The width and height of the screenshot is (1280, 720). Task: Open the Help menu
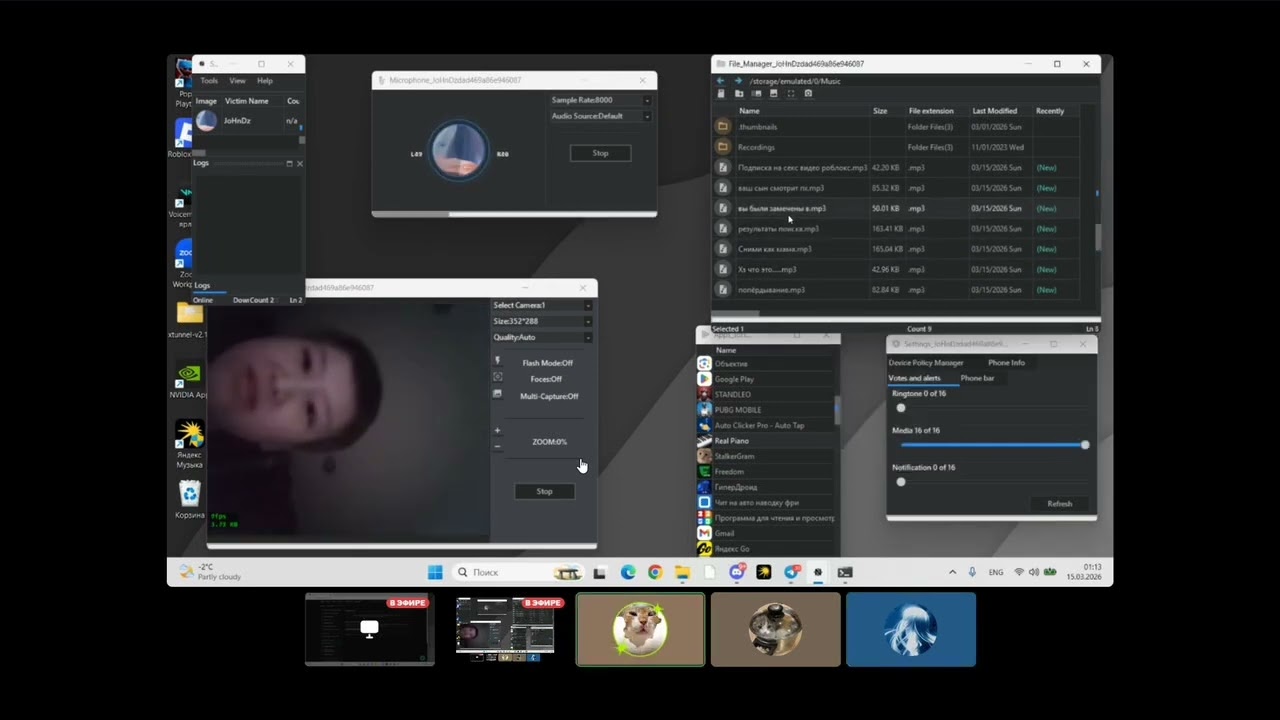265,81
